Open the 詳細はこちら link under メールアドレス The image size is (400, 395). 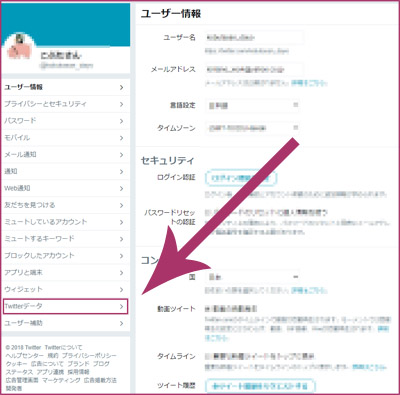point(309,83)
